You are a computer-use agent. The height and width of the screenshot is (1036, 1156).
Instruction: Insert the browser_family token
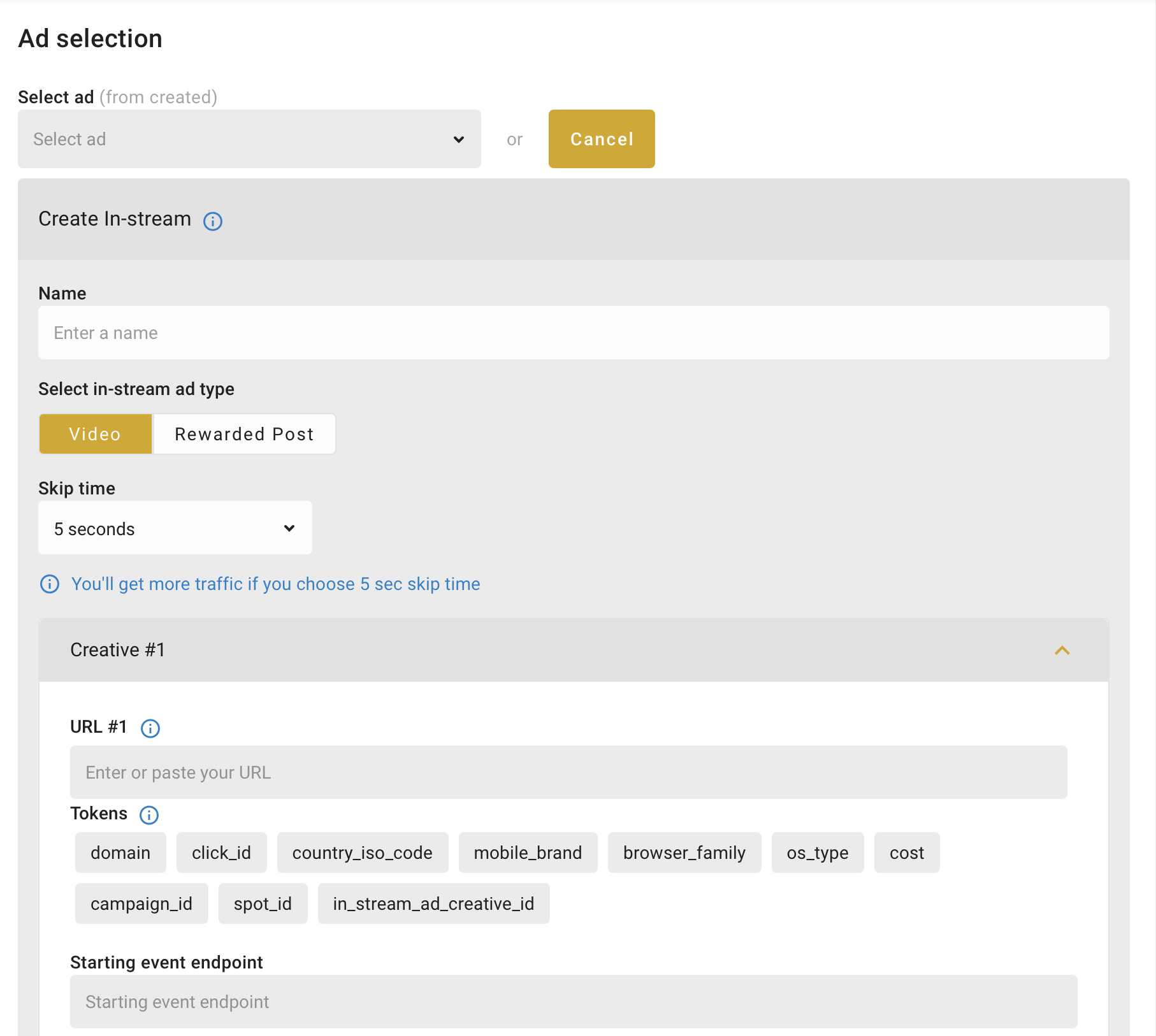tap(684, 853)
